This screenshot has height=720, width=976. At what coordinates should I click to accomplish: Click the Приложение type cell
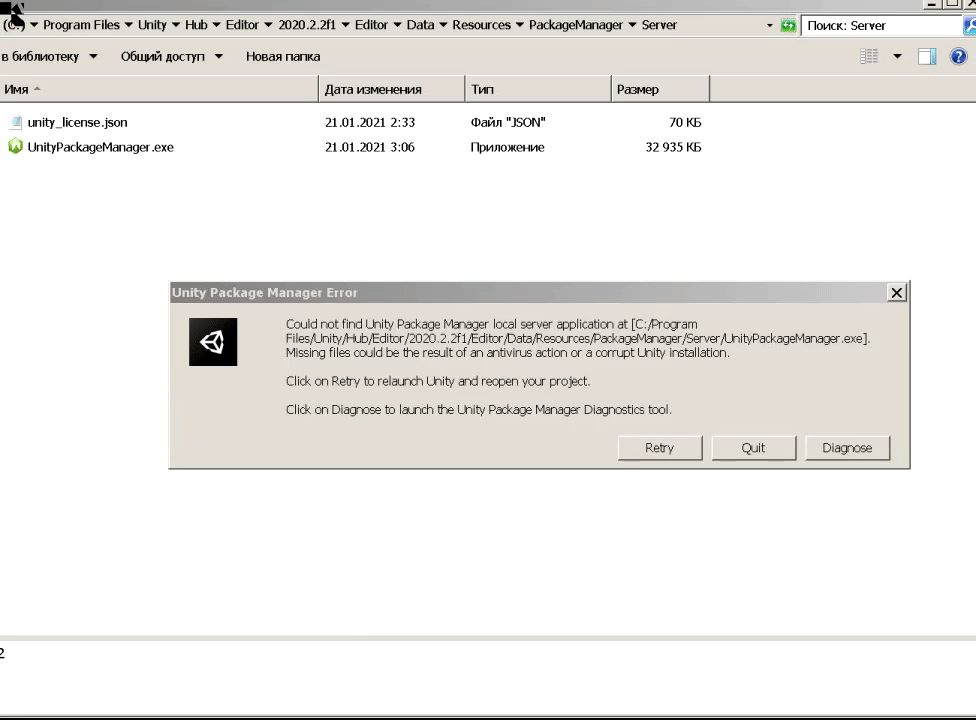[x=507, y=147]
